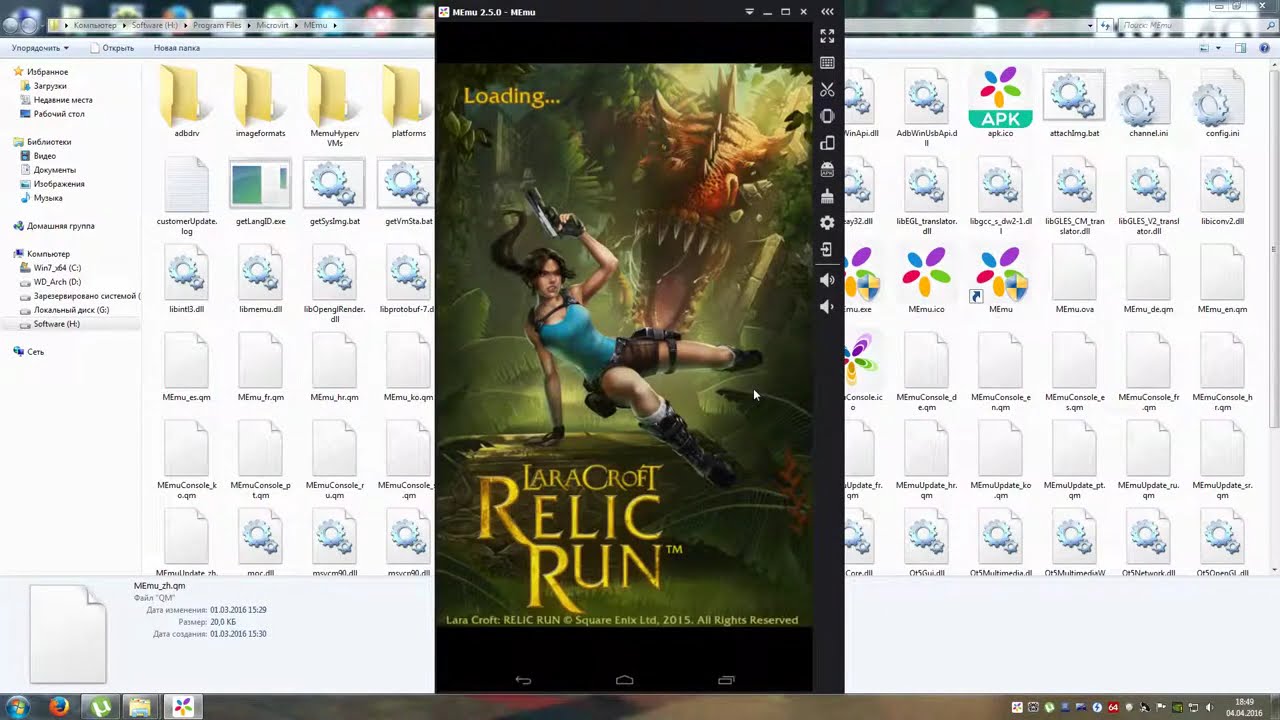Viewport: 1280px width, 720px height.
Task: Tap the Android Home navigation button
Action: (x=625, y=680)
